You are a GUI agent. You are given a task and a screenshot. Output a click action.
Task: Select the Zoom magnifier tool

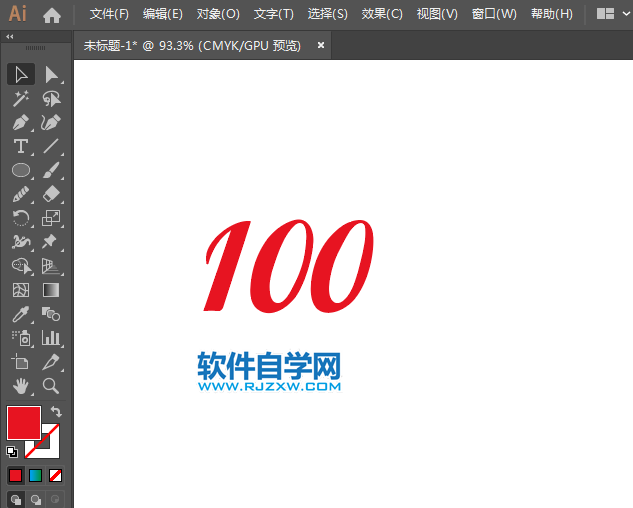click(51, 386)
